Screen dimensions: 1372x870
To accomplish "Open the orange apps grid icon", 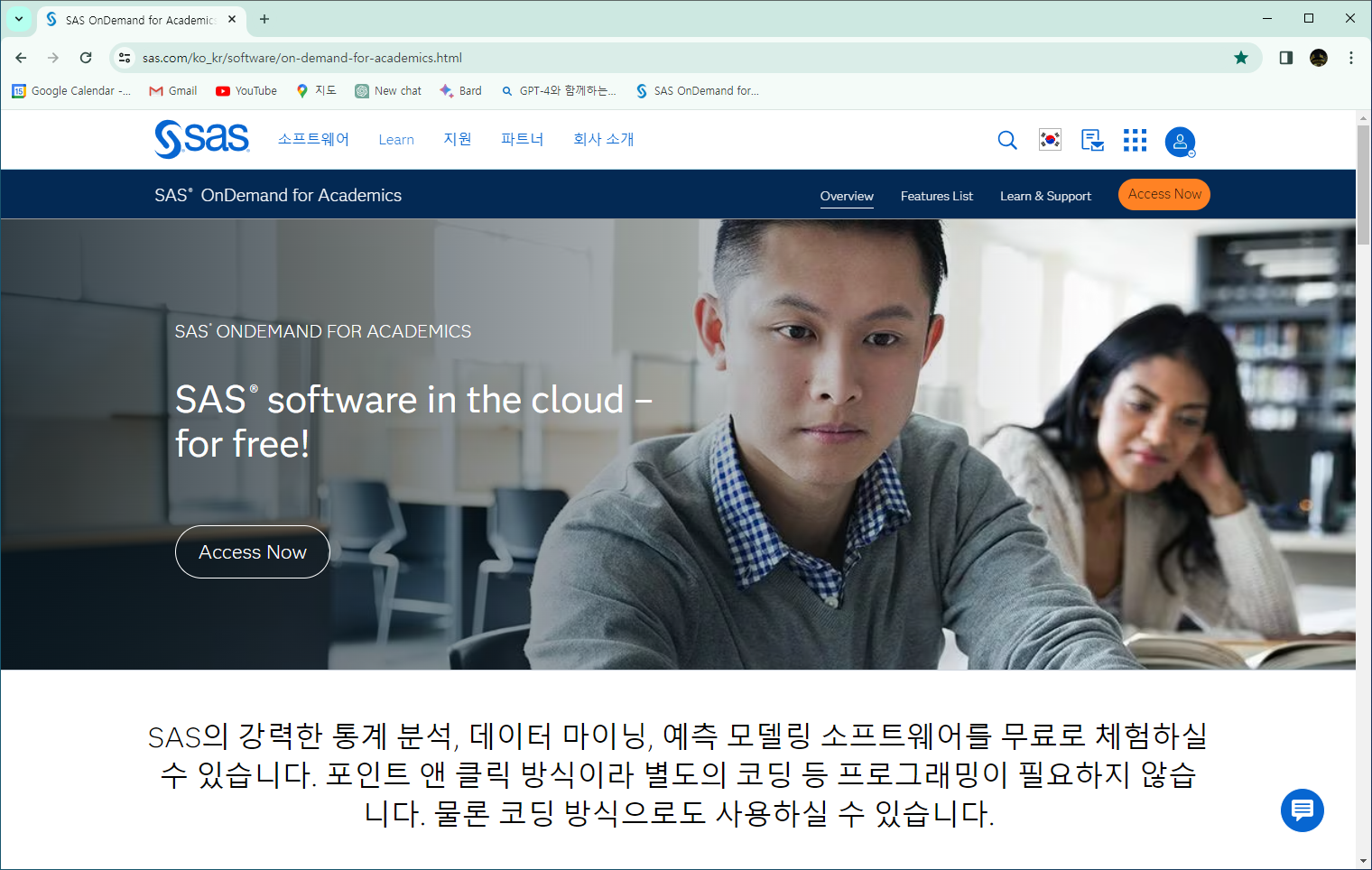I will pyautogui.click(x=1135, y=140).
